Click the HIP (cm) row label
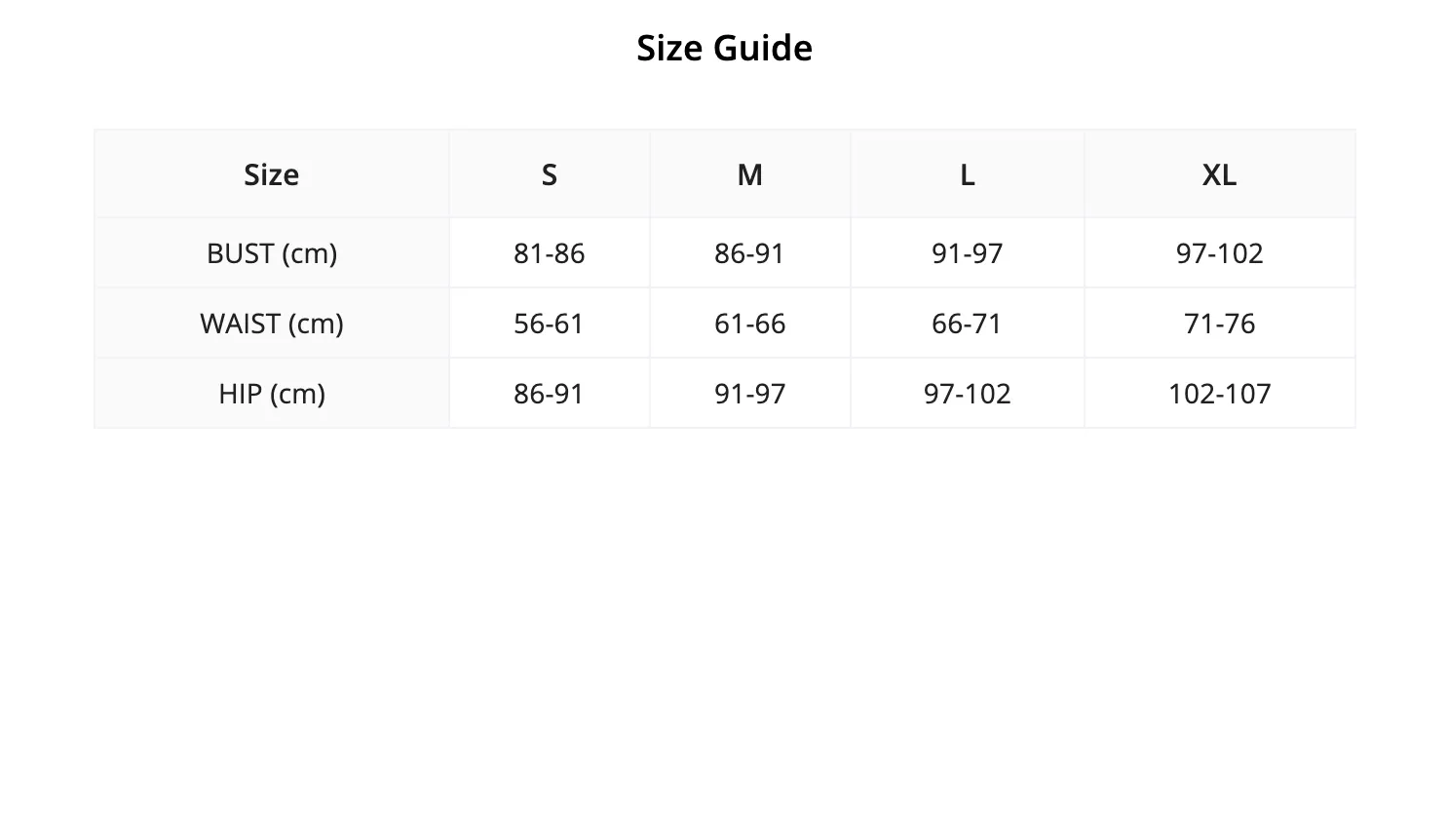Image resolution: width=1448 pixels, height=840 pixels. click(272, 394)
